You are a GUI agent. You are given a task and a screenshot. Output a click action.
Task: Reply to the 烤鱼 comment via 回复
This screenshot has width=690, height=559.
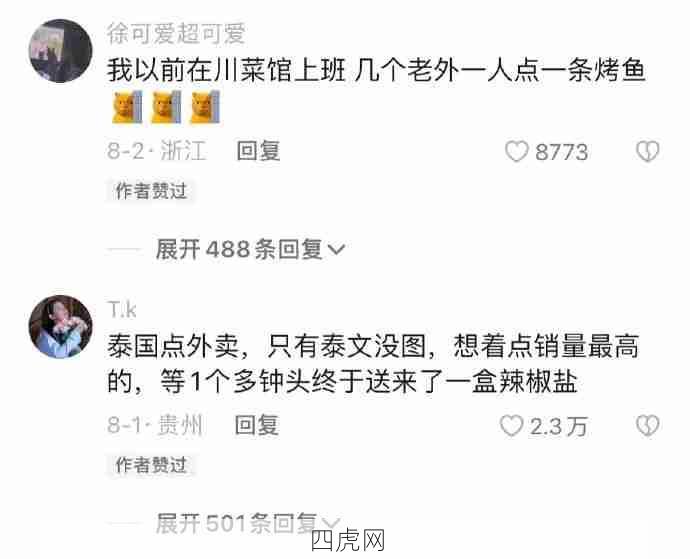pos(258,151)
